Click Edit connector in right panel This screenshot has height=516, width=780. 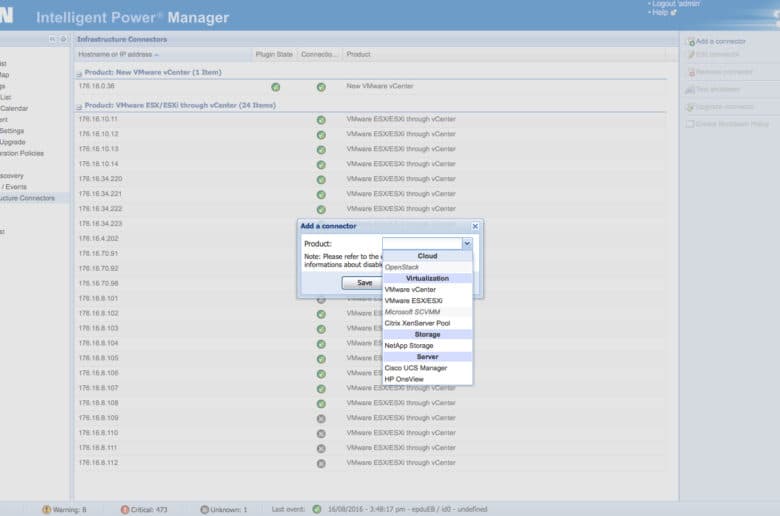(x=717, y=54)
